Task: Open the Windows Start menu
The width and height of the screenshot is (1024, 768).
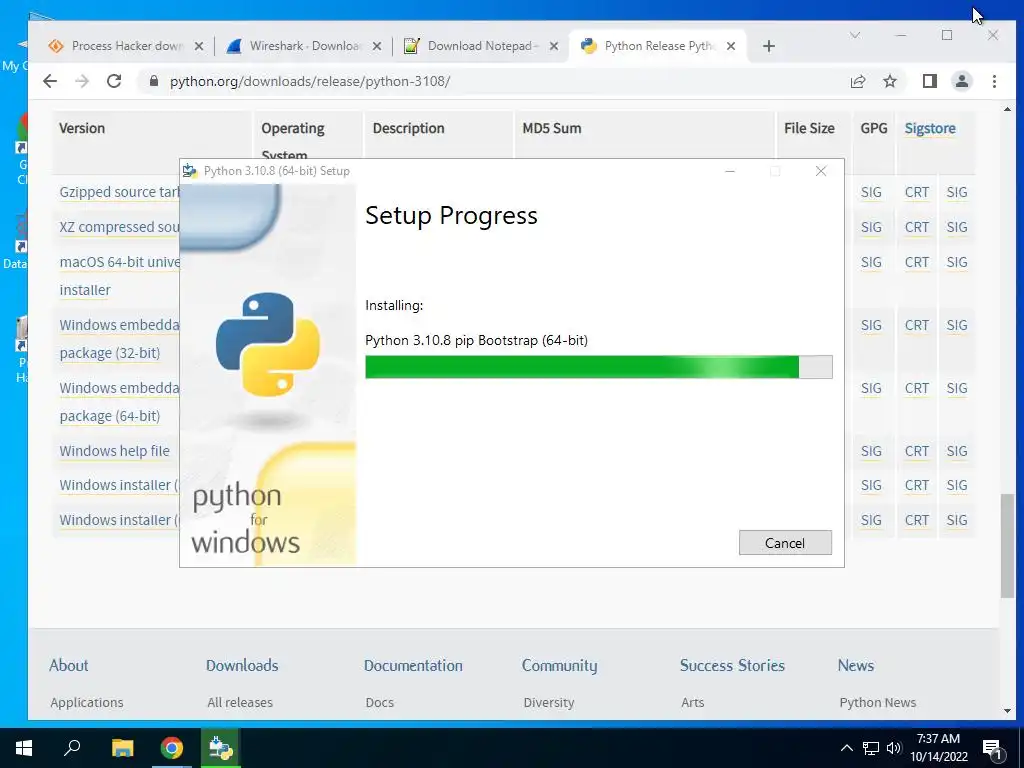Action: coord(24,748)
